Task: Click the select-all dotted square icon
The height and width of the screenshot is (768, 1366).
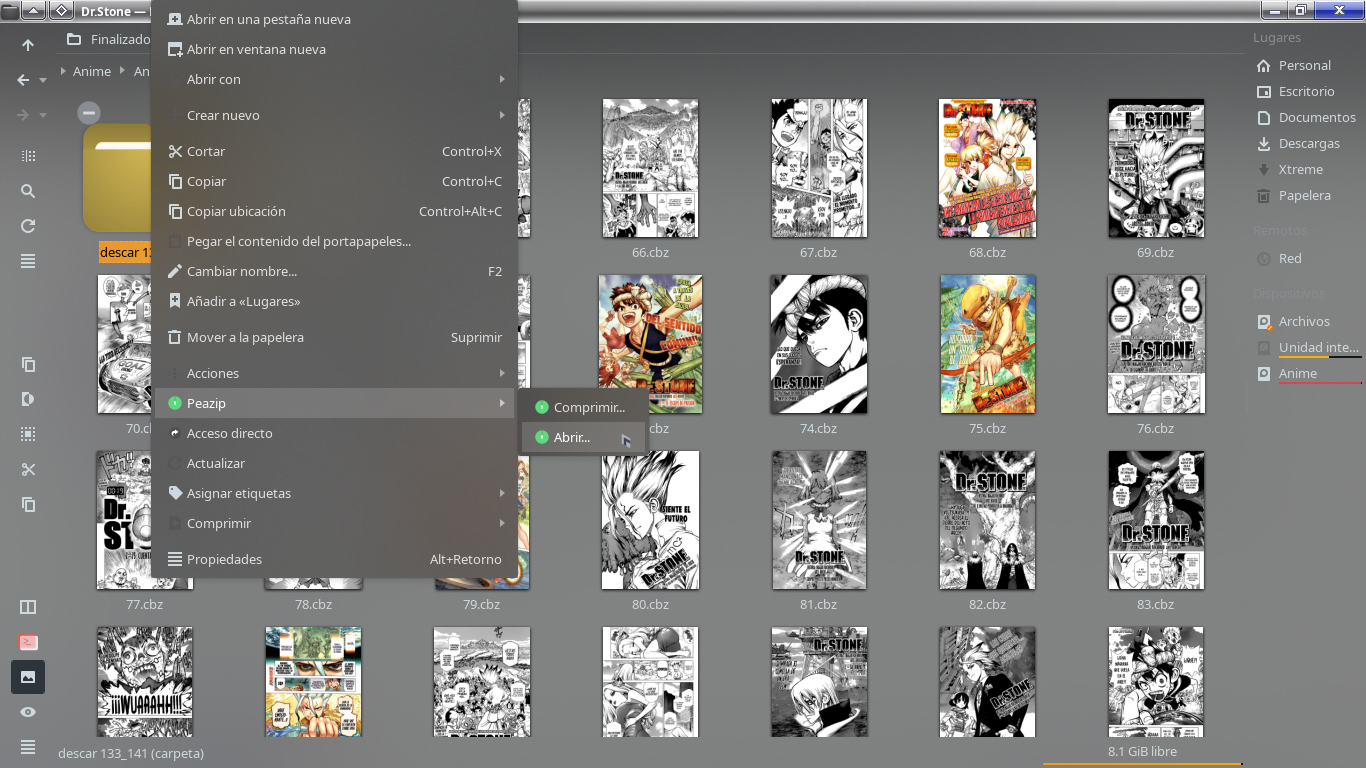Action: 28,434
